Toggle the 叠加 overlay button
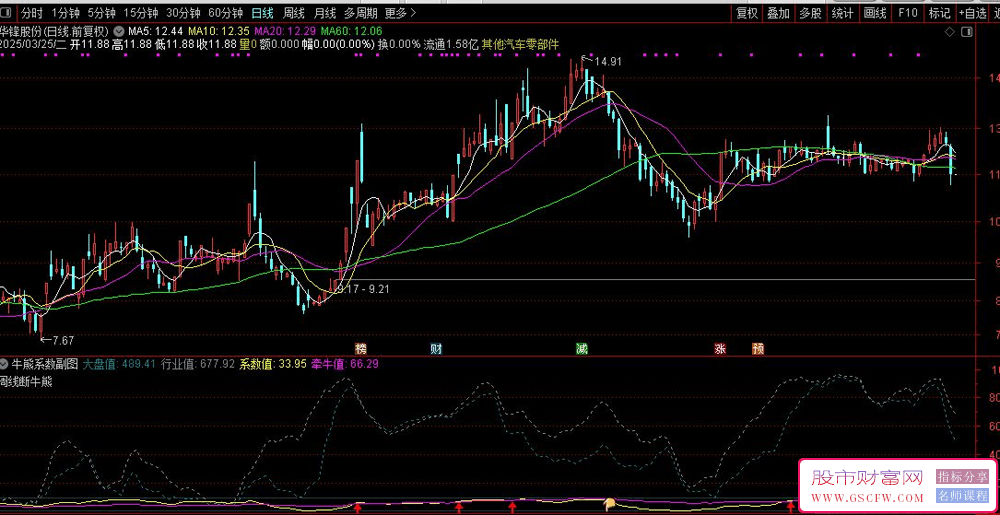The image size is (1000, 515). click(x=778, y=13)
